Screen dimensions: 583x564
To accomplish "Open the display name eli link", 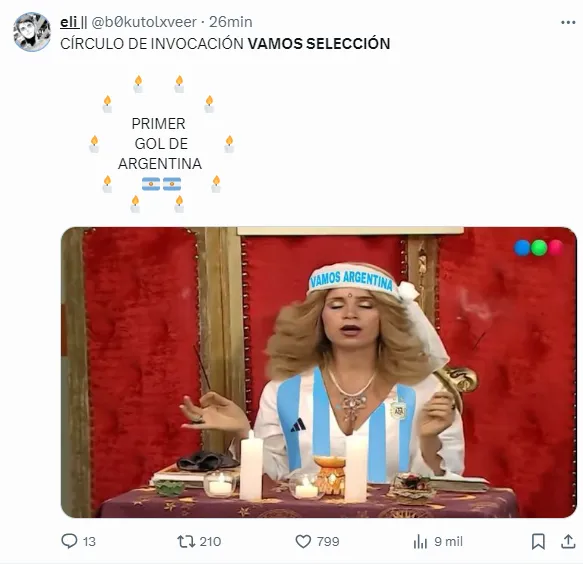I will point(69,22).
